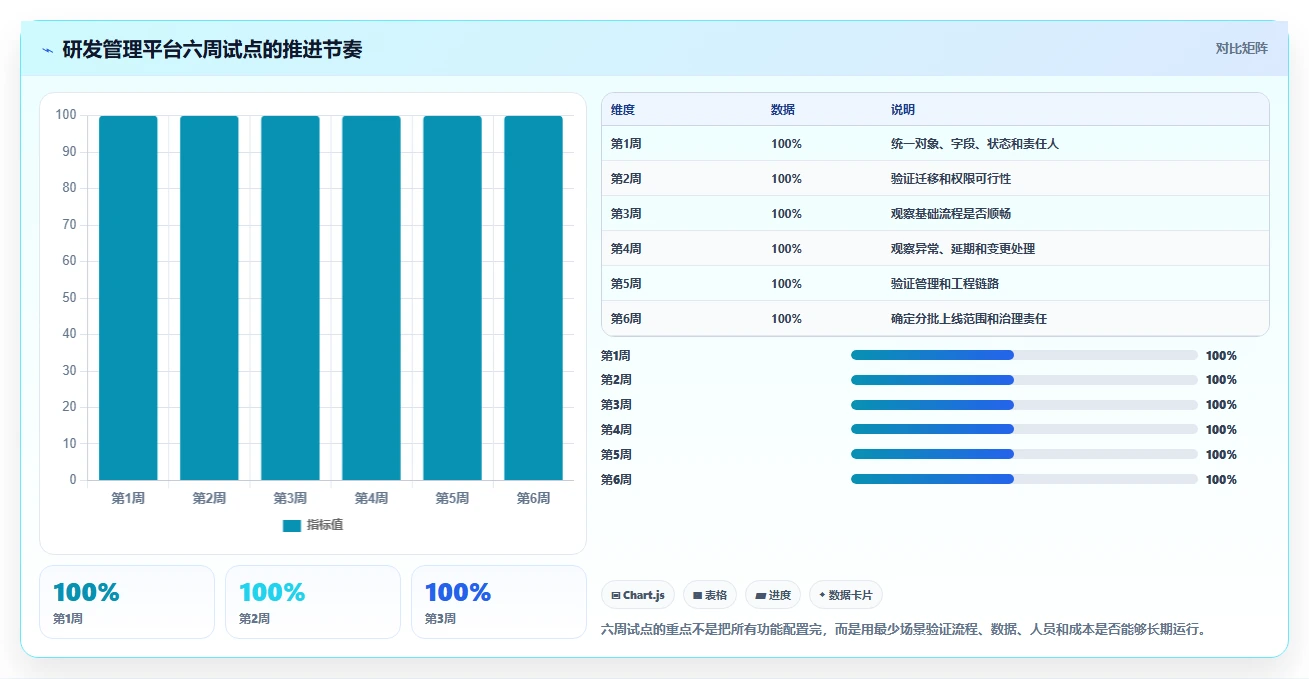Screen dimensions: 1309x679
Task: Select the 第3周 cell in the table
Action: pos(626,214)
